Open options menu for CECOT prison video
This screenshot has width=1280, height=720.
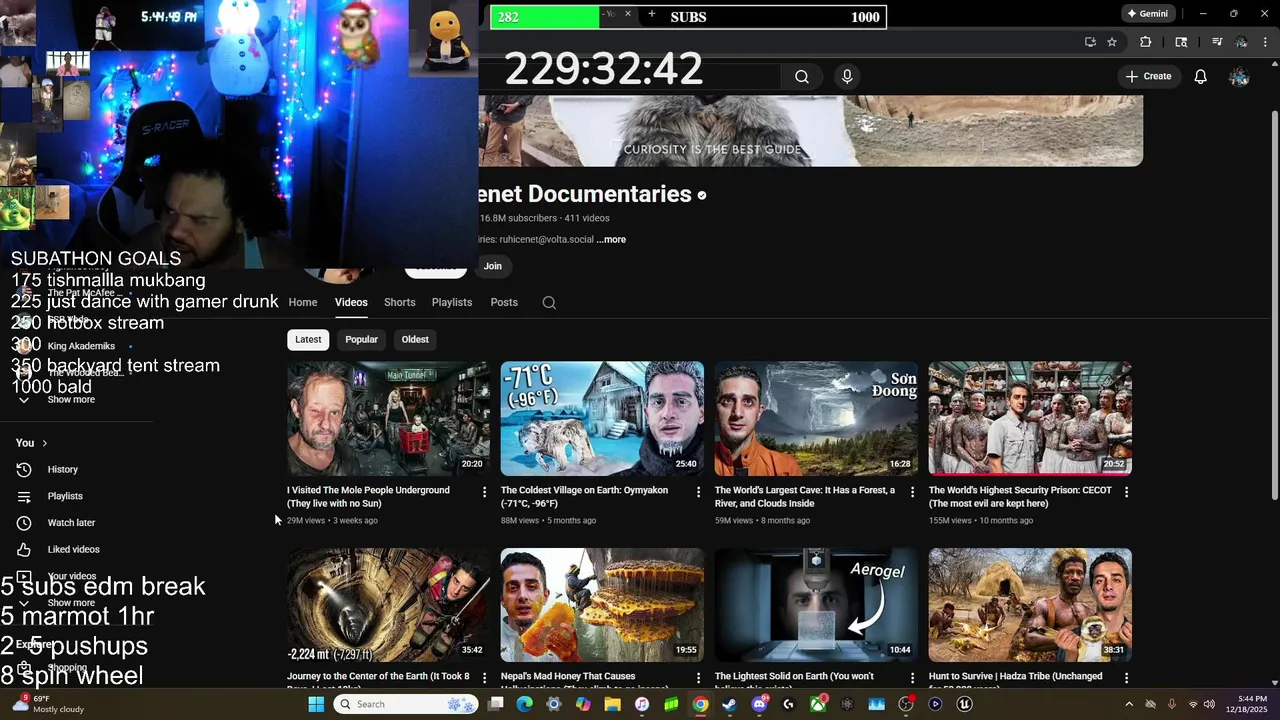pyautogui.click(x=1127, y=492)
